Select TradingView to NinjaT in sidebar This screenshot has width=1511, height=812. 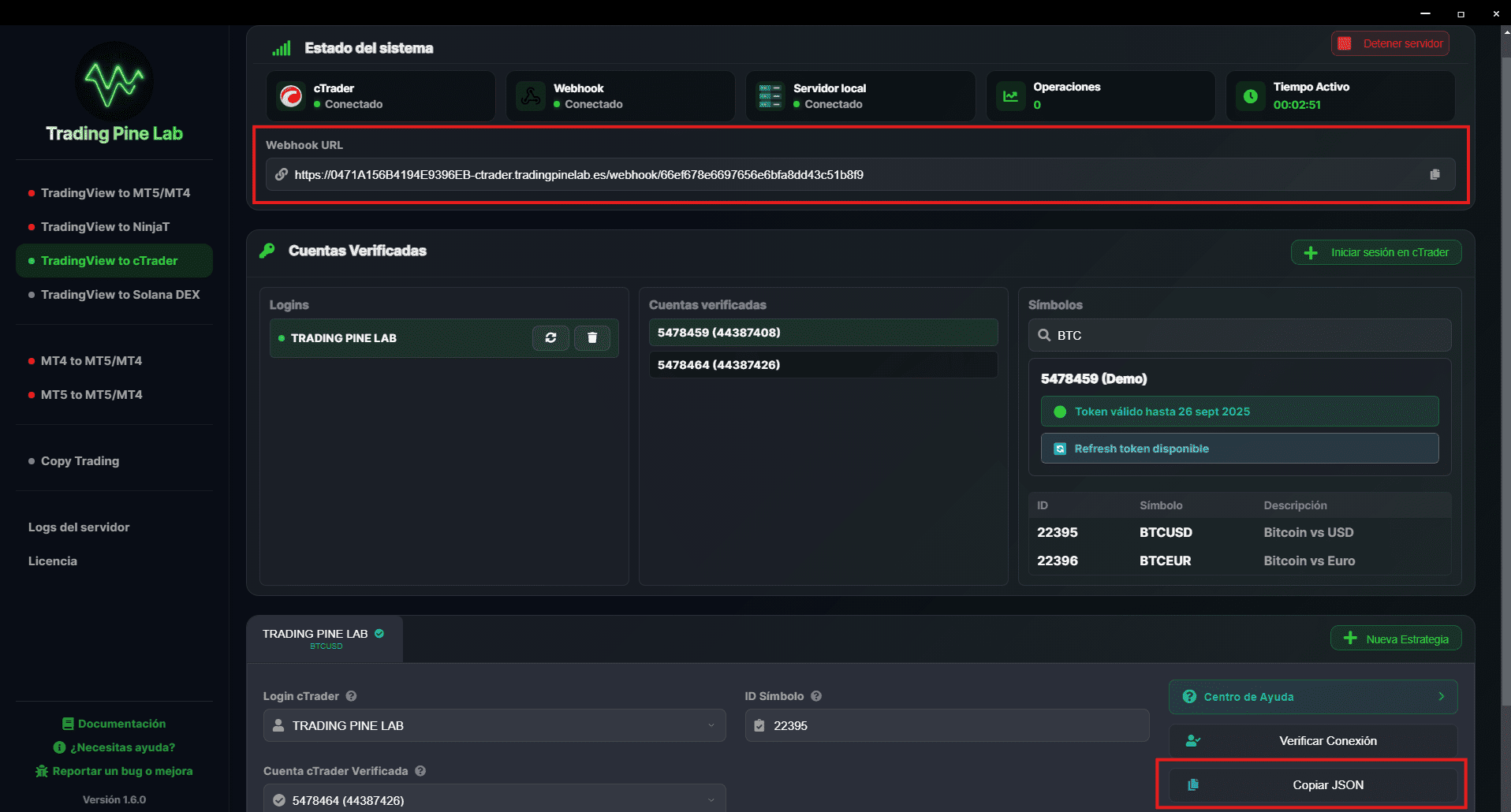point(106,226)
